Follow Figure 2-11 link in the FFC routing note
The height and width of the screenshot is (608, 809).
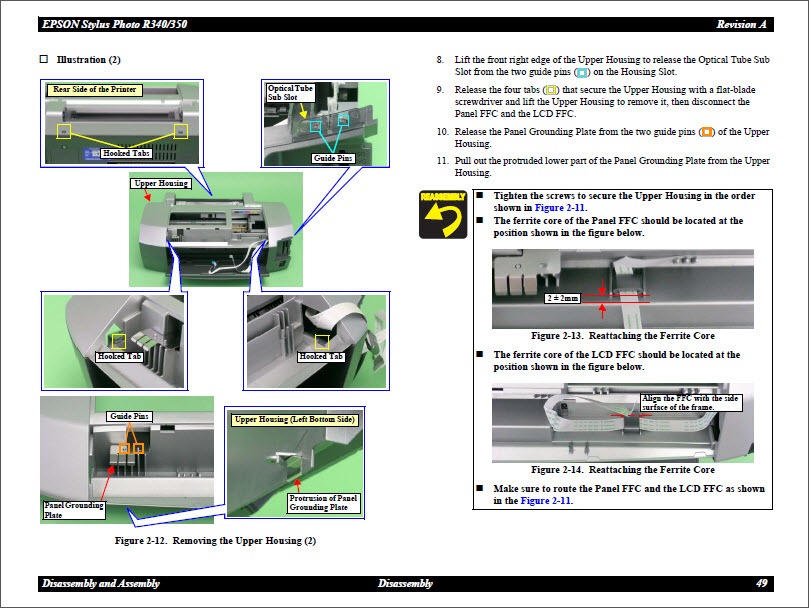(546, 501)
